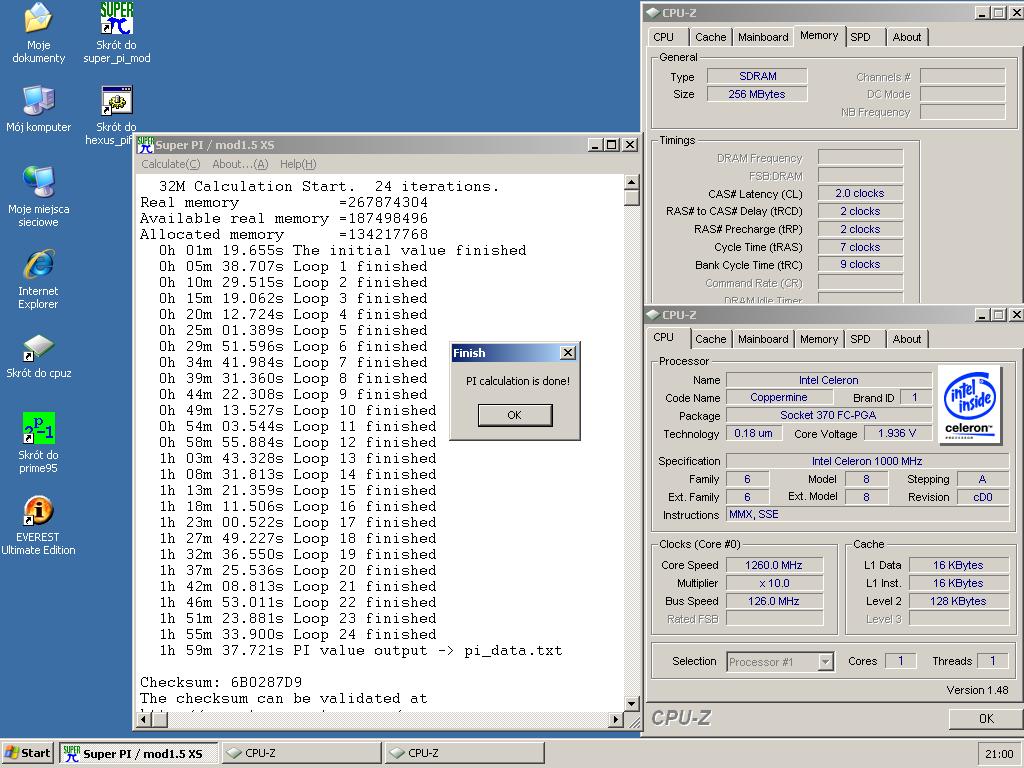This screenshot has height=768, width=1024.
Task: Expand the Processor #1 selection dropdown
Action: [x=825, y=662]
